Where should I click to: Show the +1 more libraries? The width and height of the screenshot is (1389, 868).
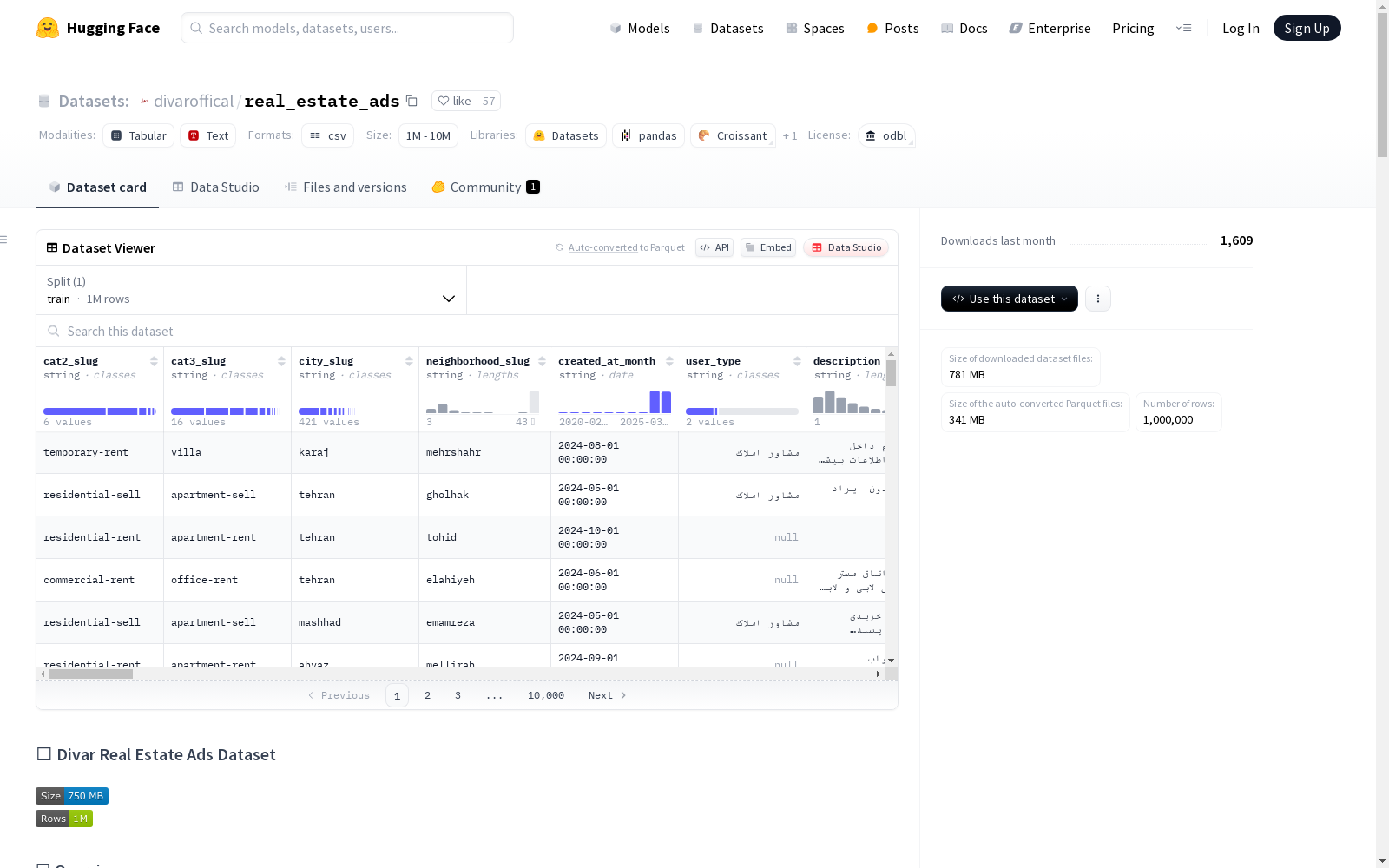[x=790, y=136]
